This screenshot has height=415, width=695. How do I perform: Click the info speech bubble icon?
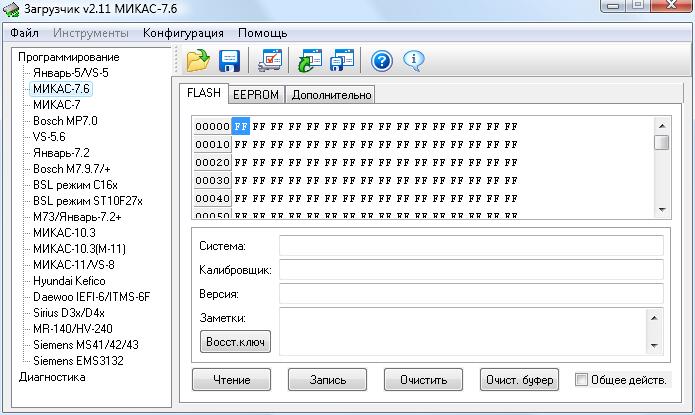point(414,61)
